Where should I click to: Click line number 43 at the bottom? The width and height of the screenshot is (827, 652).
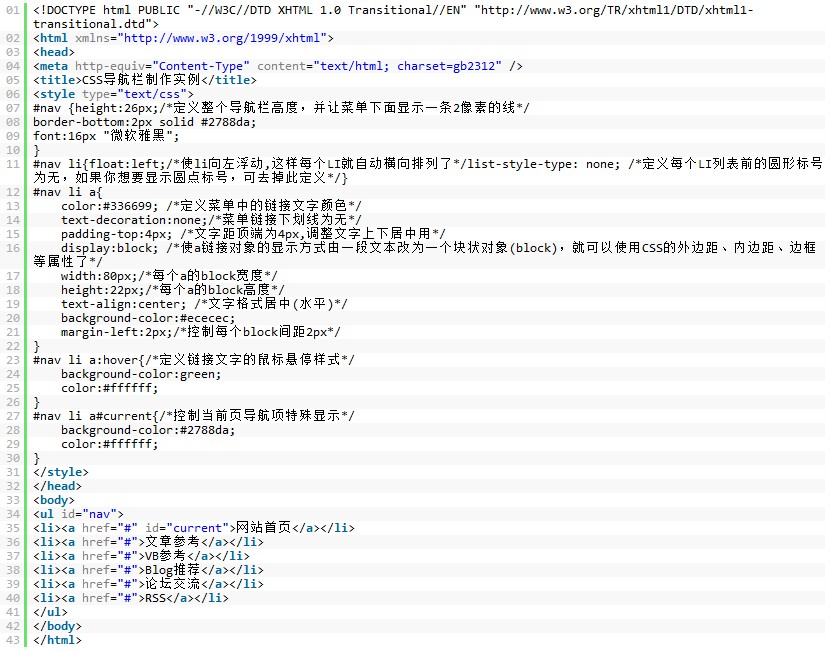[x=11, y=639]
